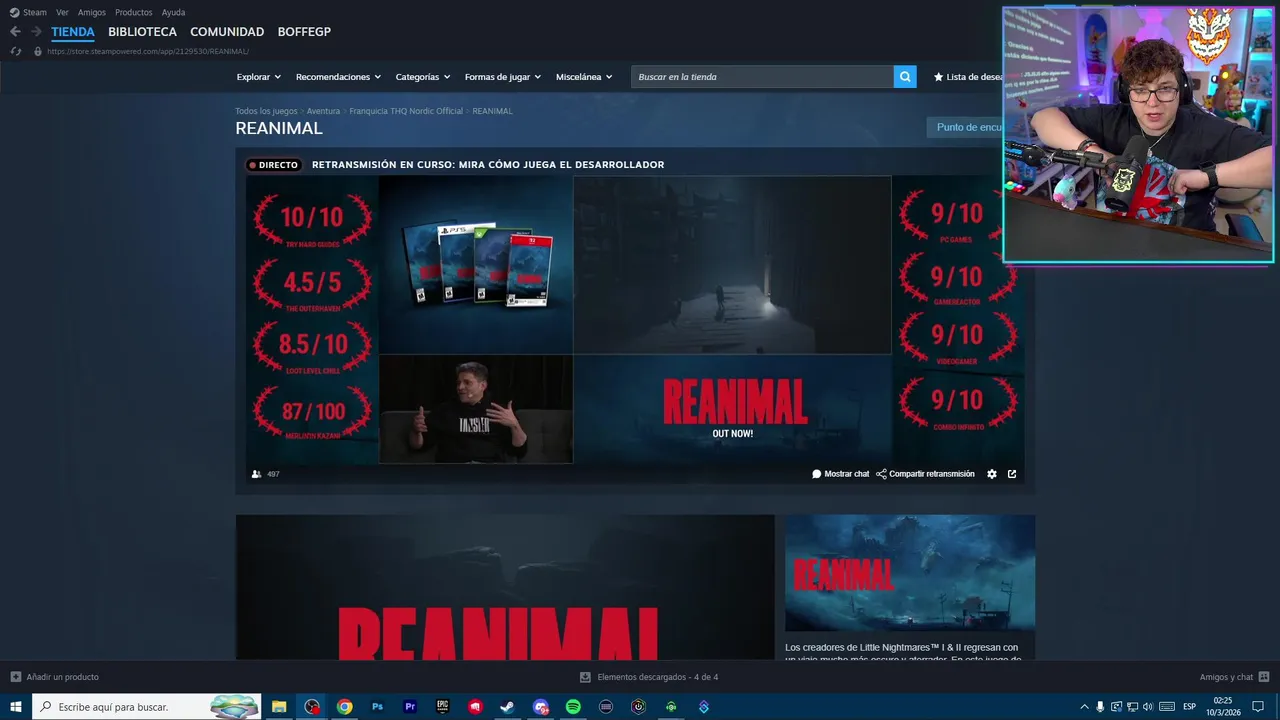Switch to the TIENDA tab
Image resolution: width=1280 pixels, height=720 pixels.
(x=73, y=32)
